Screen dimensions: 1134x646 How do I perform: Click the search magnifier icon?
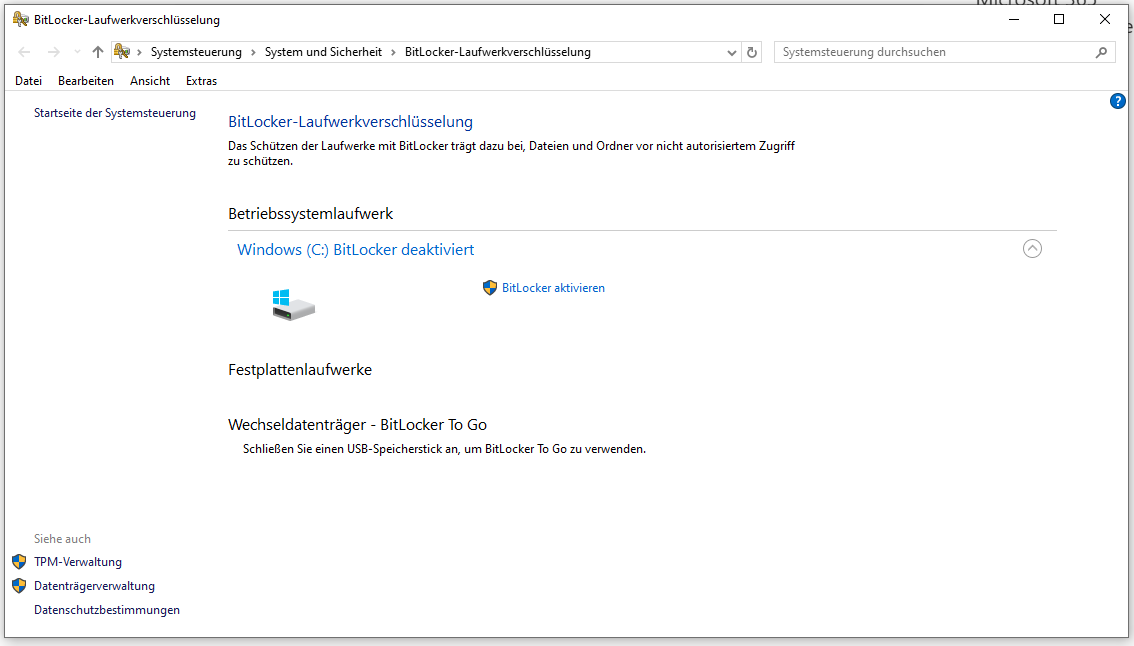(1101, 52)
